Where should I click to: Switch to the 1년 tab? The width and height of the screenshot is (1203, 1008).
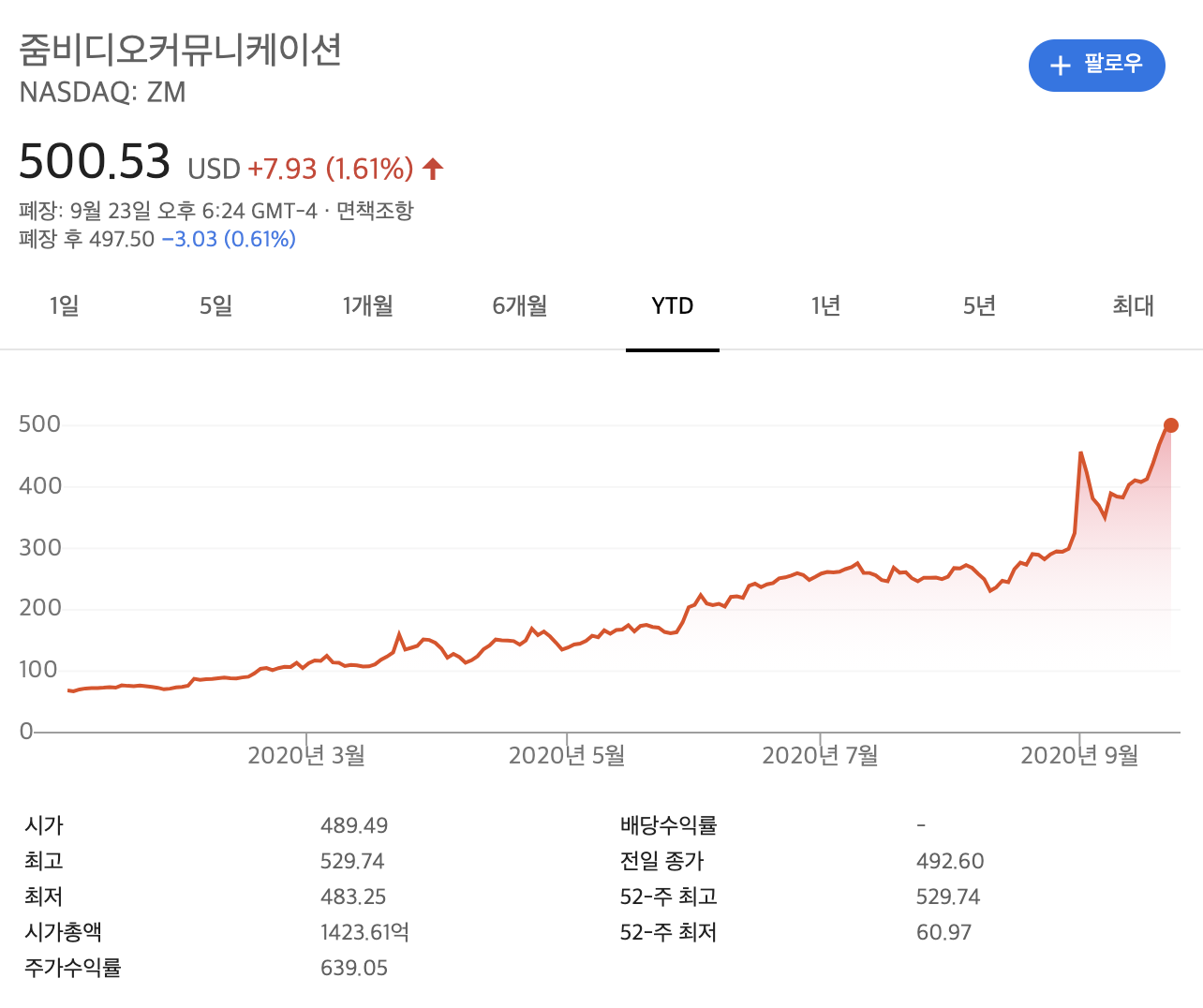[825, 306]
